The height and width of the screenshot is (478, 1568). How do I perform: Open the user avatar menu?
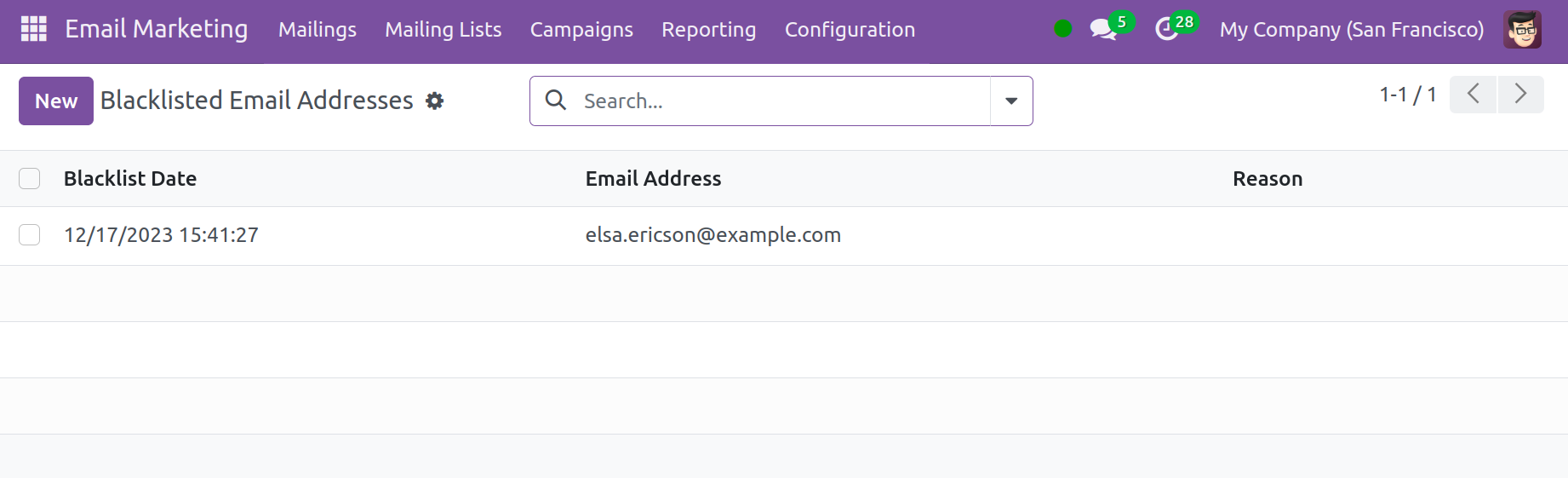click(1522, 30)
